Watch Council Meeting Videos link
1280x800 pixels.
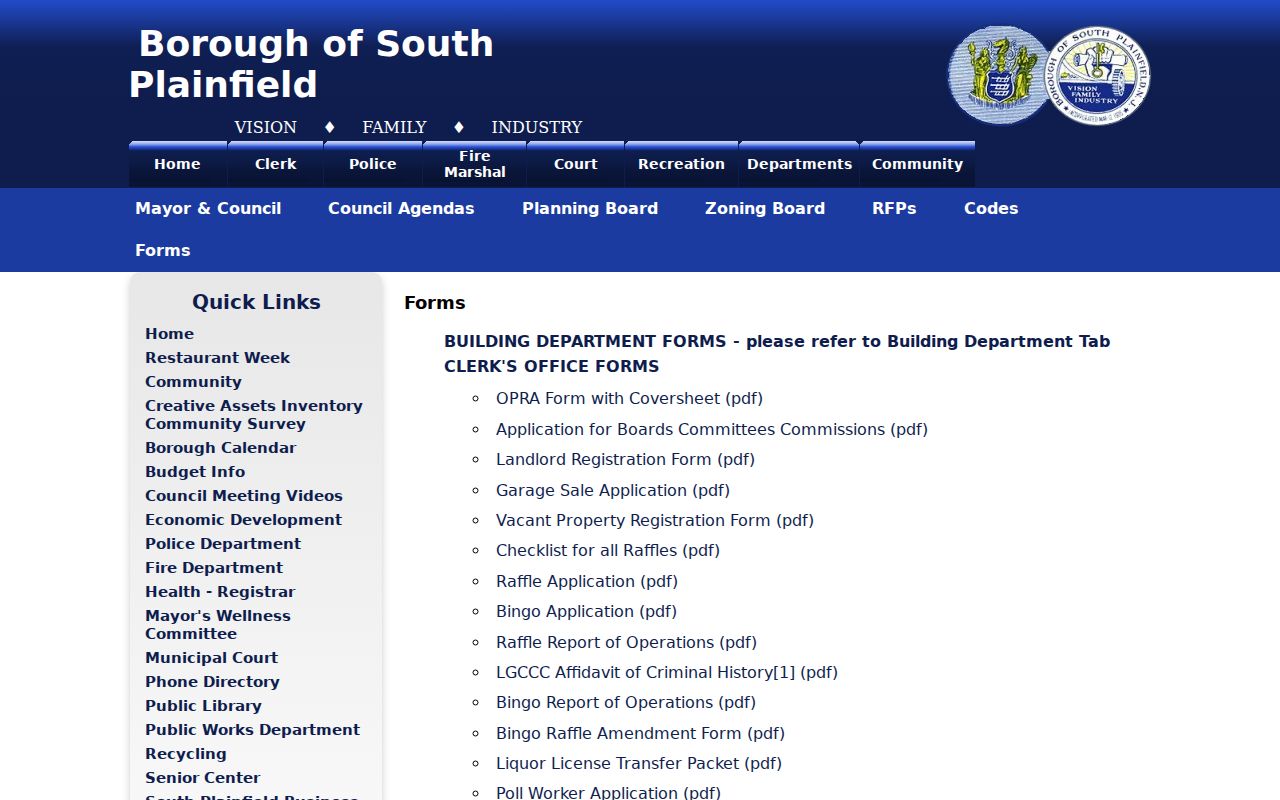[244, 496]
